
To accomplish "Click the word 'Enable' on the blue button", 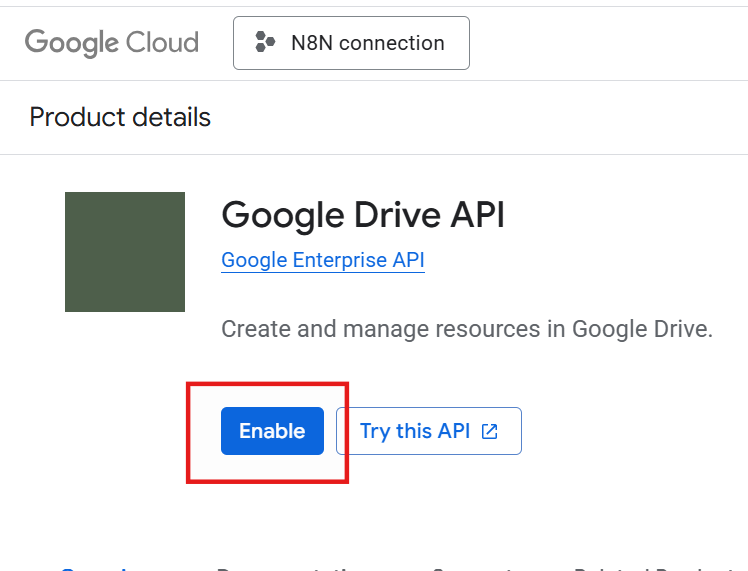I will [272, 431].
